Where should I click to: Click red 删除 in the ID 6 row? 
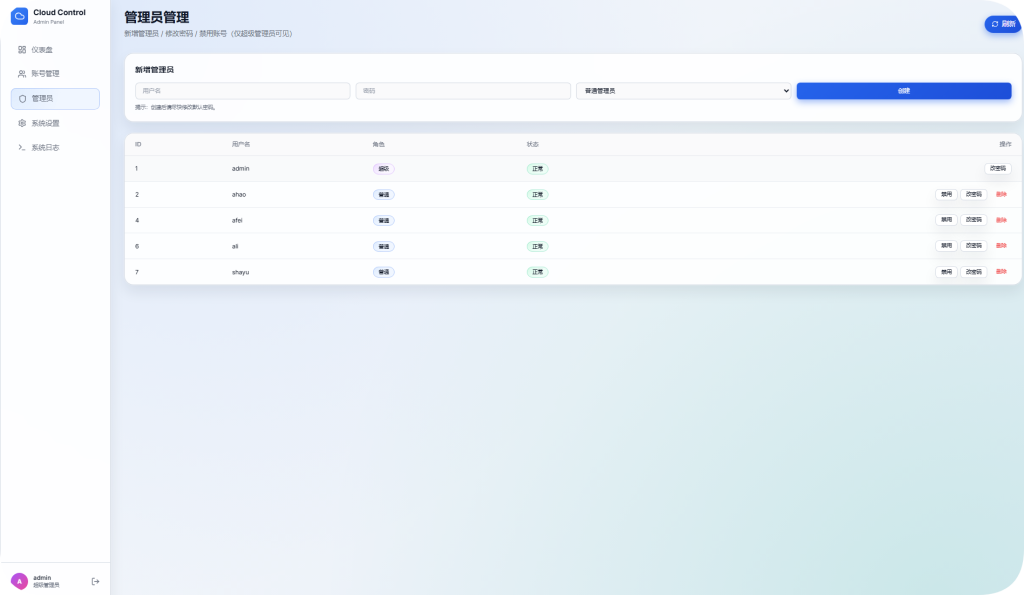1001,246
